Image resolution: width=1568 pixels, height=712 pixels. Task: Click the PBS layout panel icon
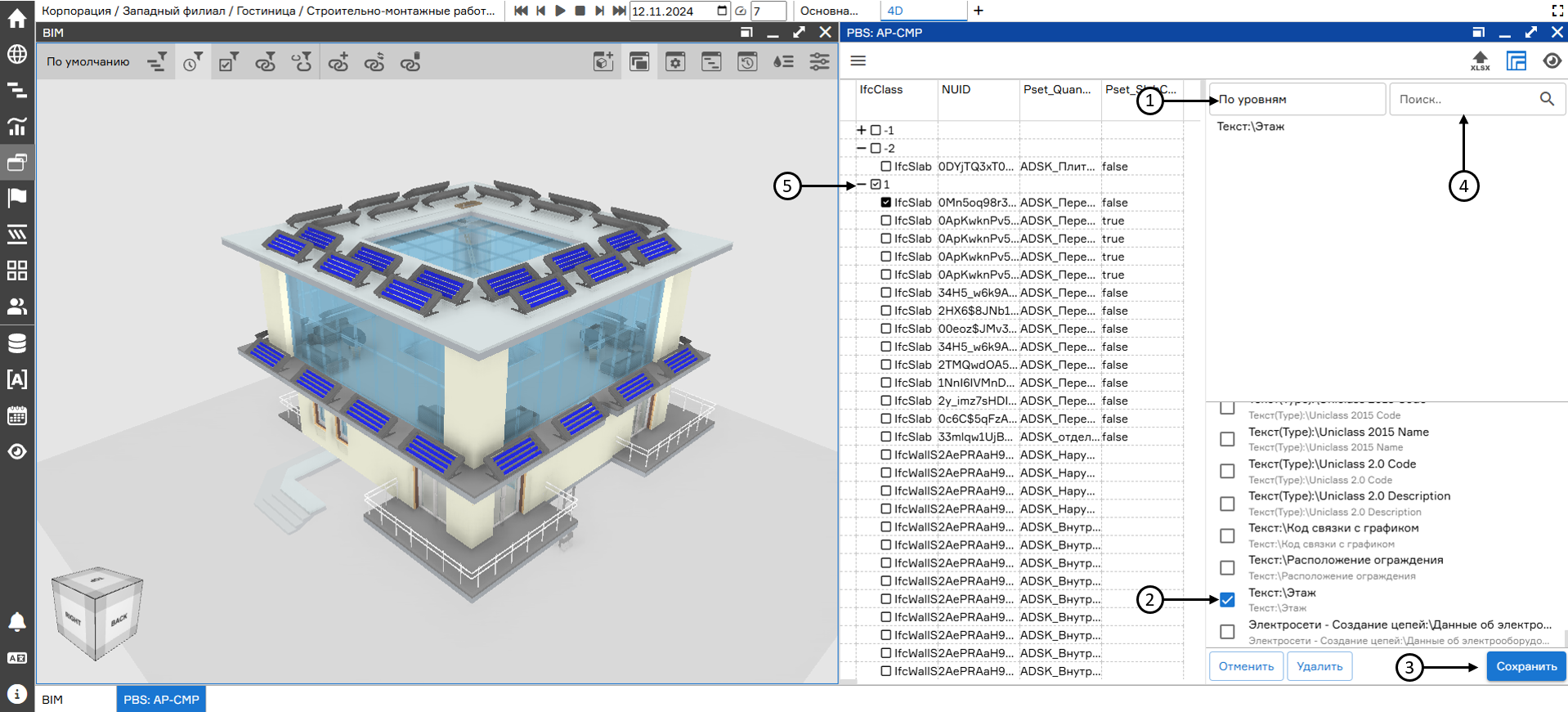[x=1516, y=61]
